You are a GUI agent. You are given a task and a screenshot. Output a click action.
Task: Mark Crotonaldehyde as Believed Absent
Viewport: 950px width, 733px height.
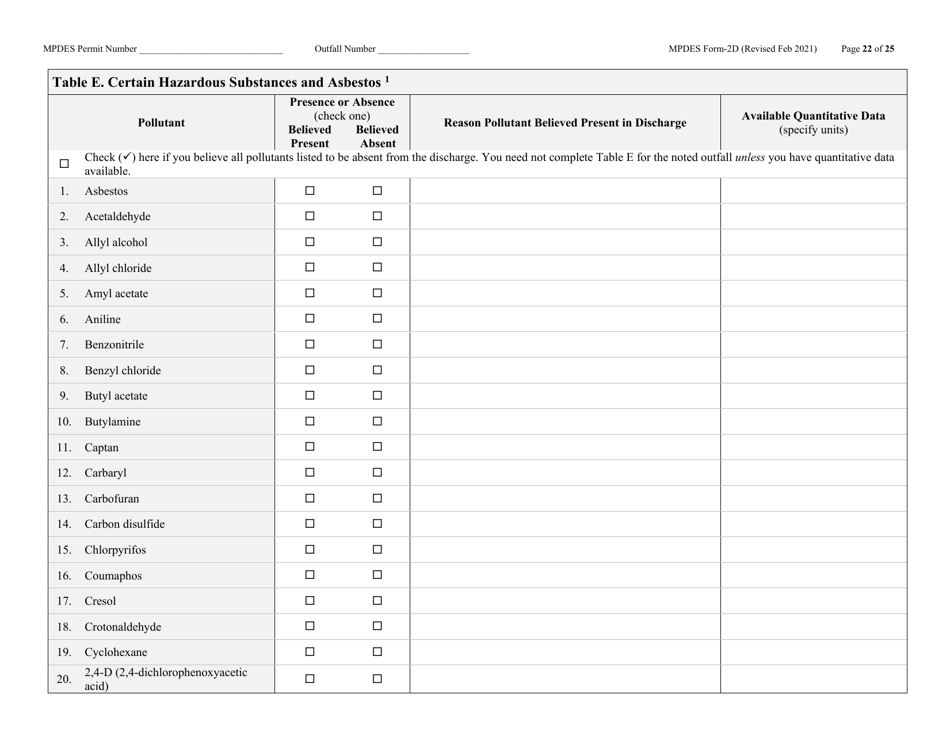coord(377,626)
